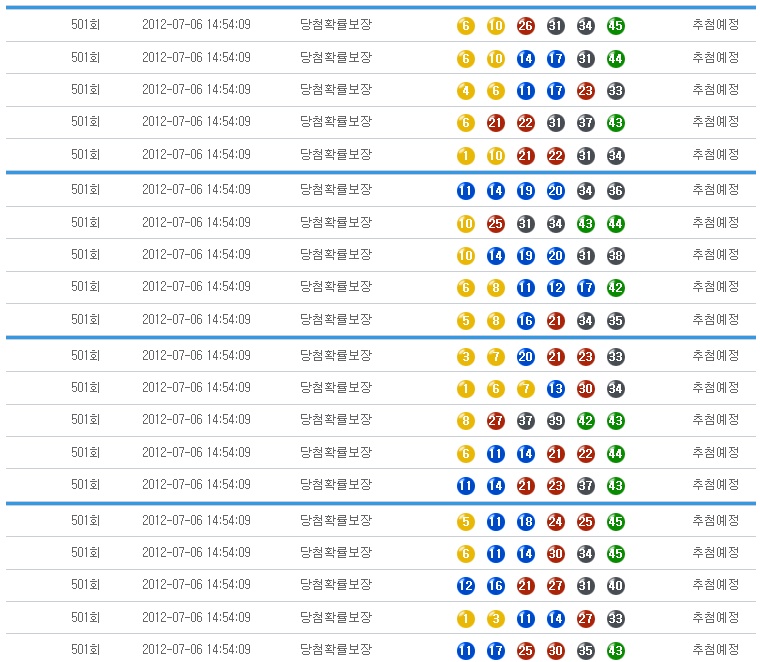Choose the red number 24 ball
Image resolution: width=760 pixels, height=662 pixels.
point(555,522)
